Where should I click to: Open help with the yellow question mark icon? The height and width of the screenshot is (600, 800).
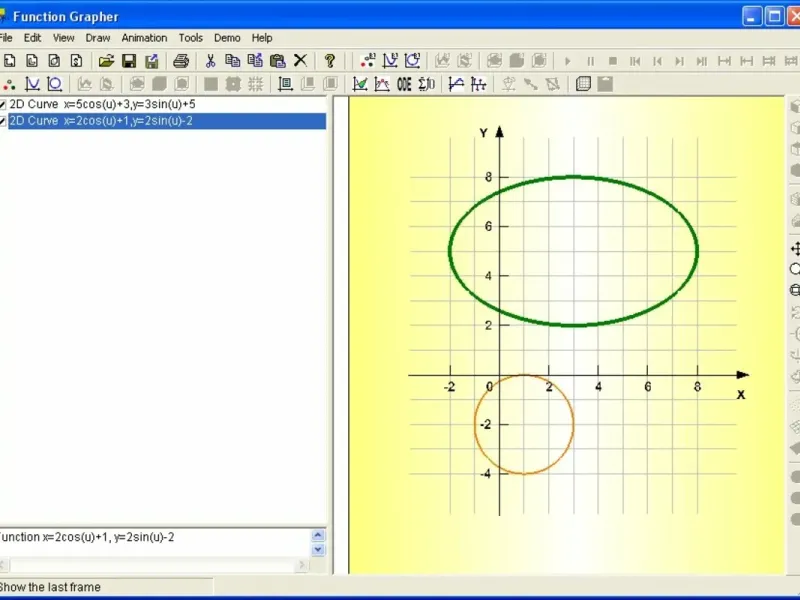click(330, 61)
